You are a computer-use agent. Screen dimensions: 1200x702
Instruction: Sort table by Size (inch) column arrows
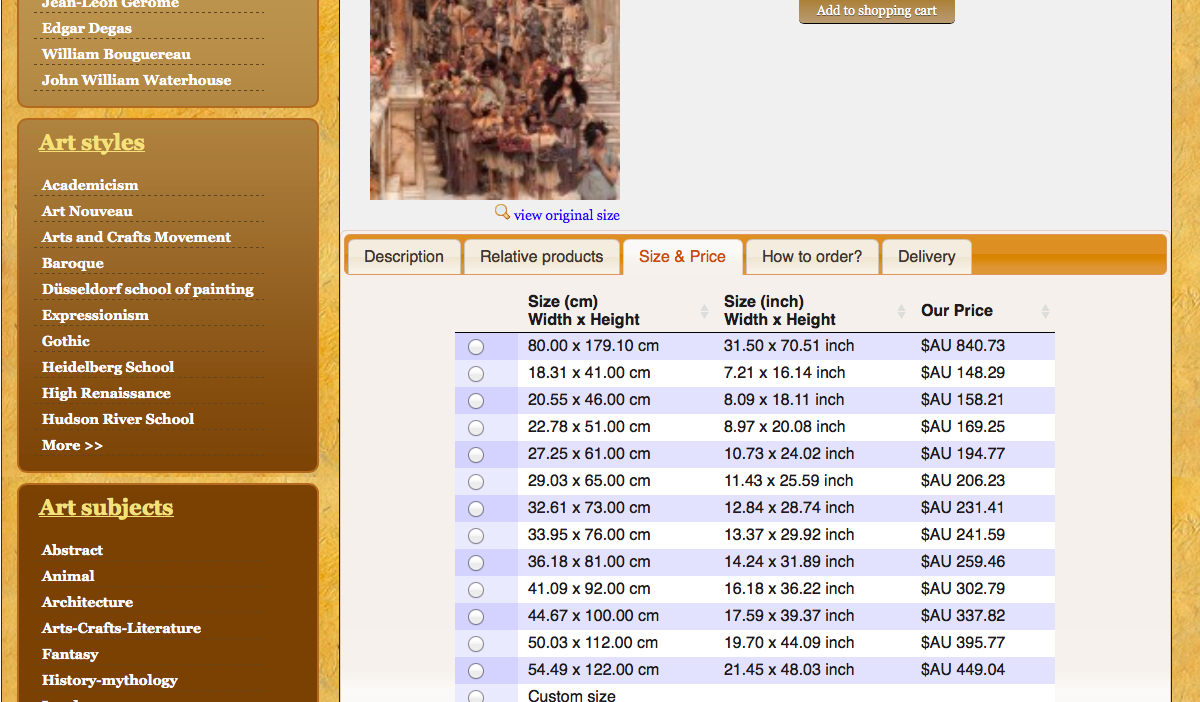pos(901,312)
